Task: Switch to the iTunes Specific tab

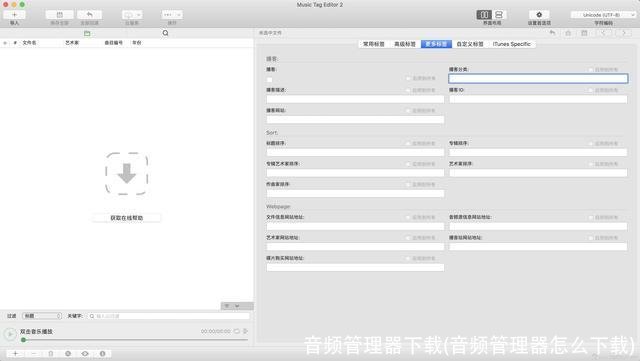Action: tap(511, 44)
